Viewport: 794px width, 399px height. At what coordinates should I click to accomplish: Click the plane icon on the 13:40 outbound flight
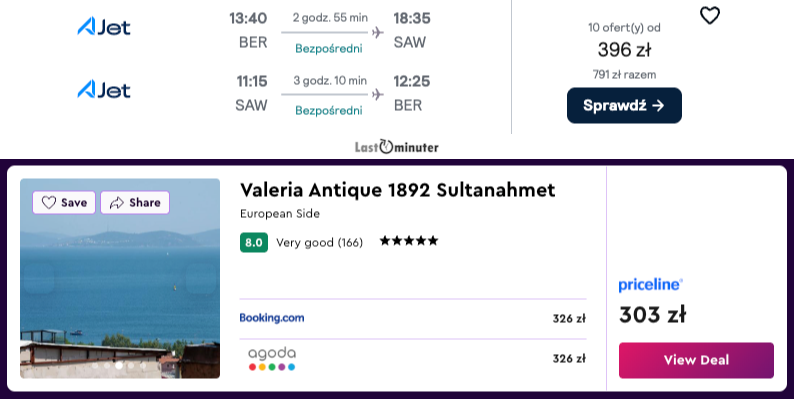tap(377, 32)
